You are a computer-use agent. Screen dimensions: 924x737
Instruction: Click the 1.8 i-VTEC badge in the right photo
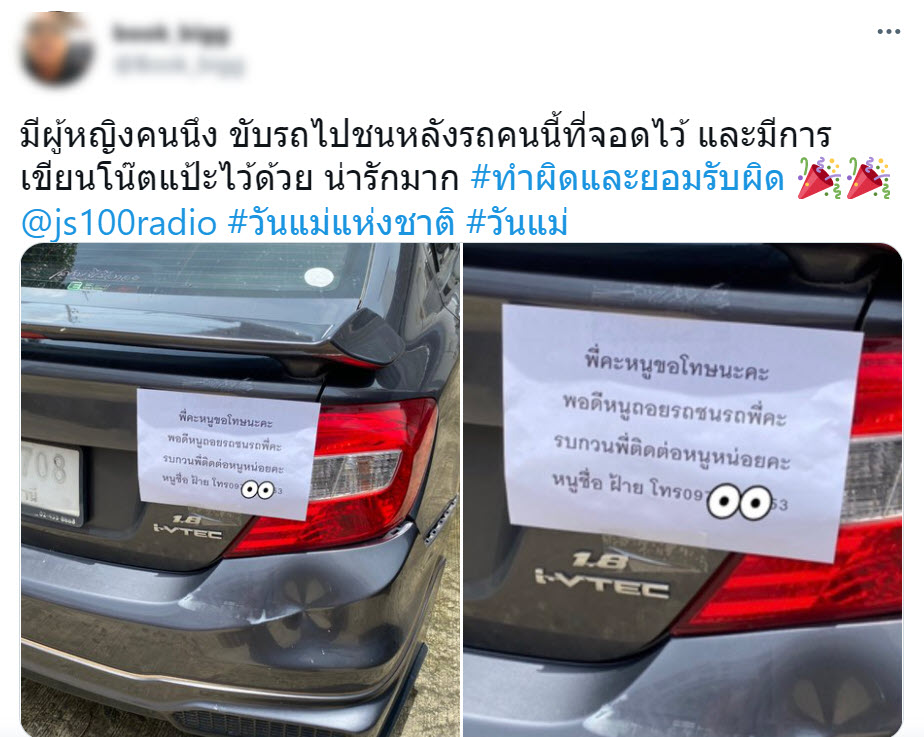click(x=602, y=576)
